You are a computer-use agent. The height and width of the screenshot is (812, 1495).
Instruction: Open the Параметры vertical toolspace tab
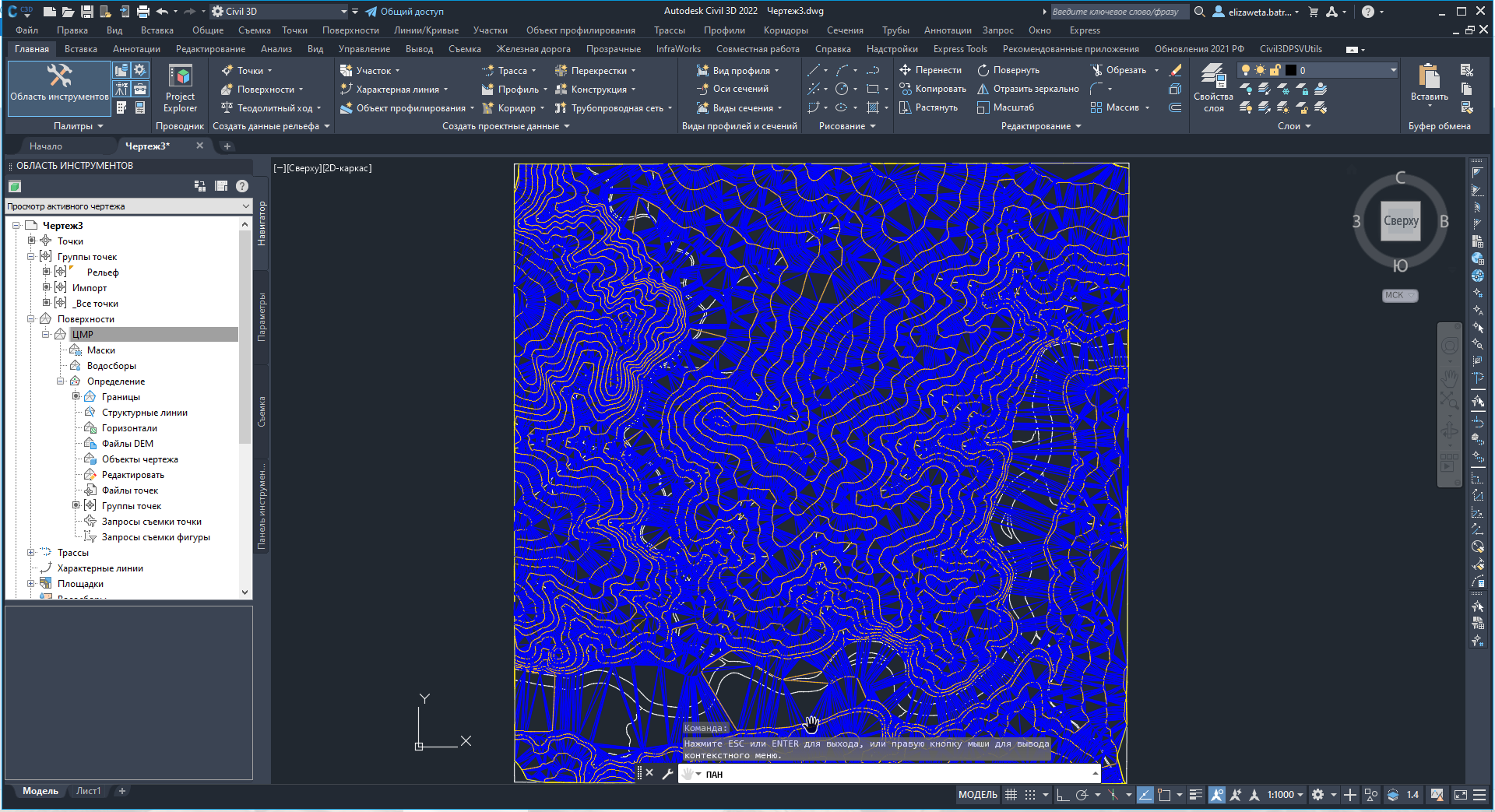pyautogui.click(x=262, y=318)
